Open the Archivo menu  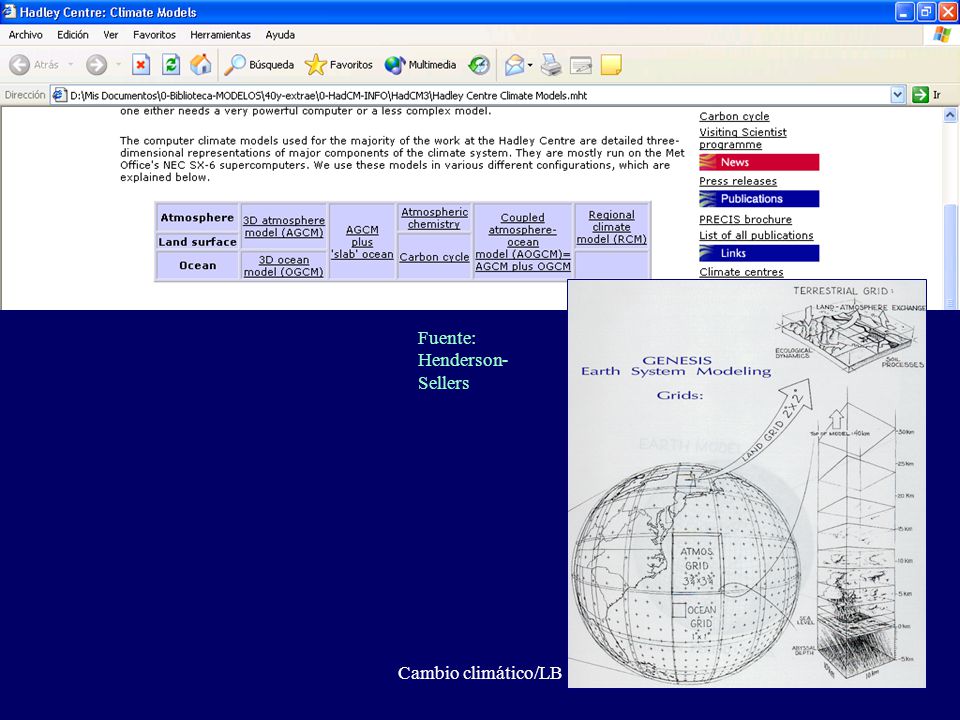(26, 35)
